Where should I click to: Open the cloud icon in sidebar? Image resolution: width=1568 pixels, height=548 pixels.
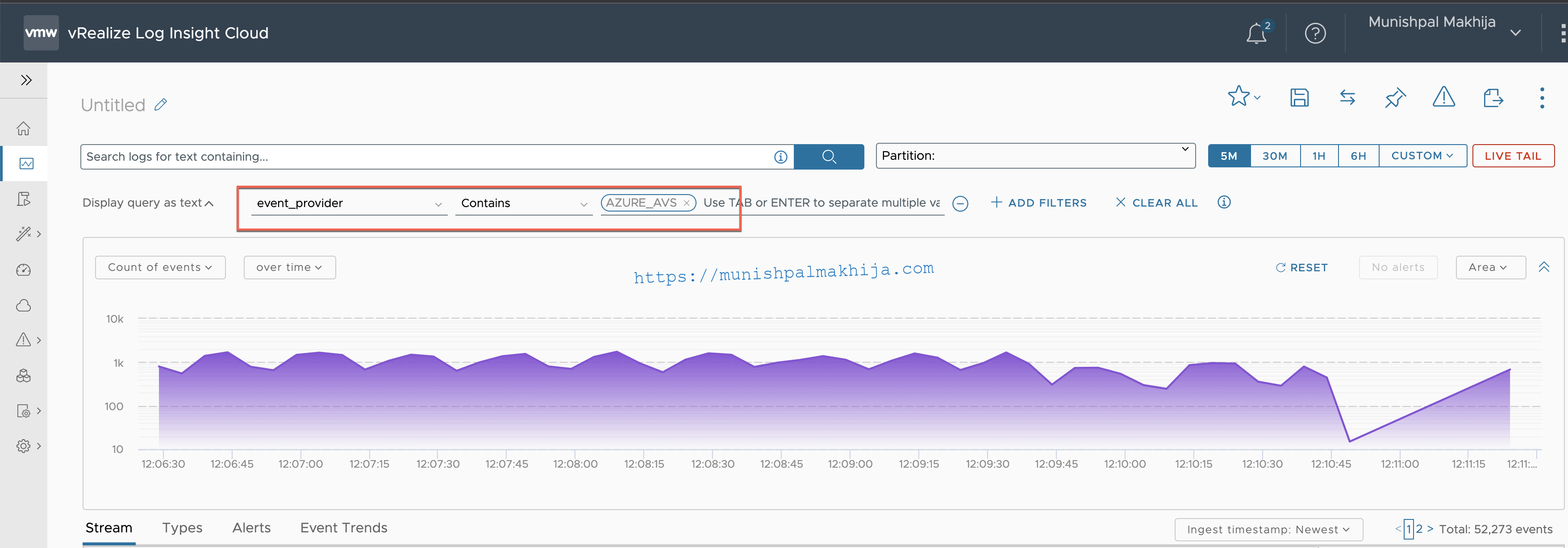point(24,305)
